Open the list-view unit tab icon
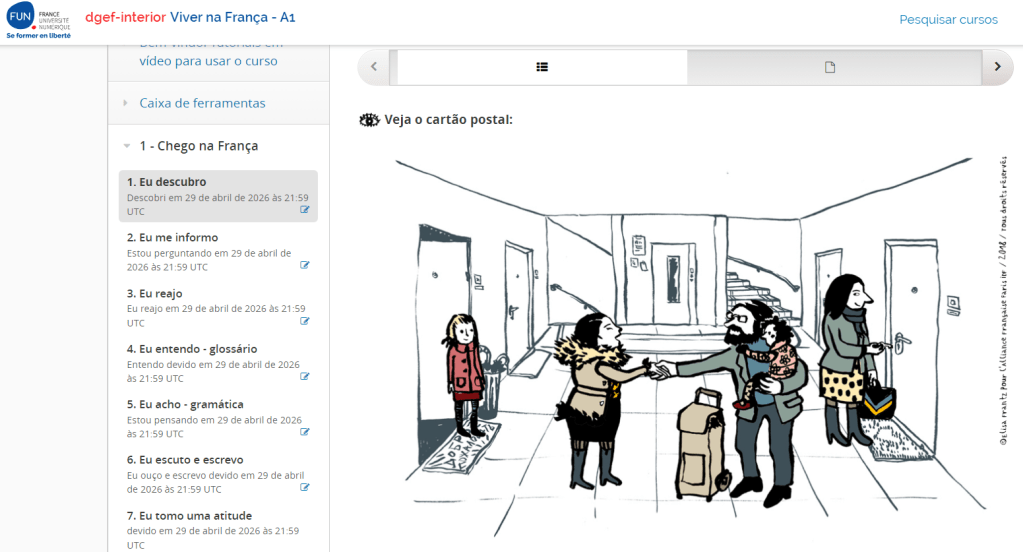 (542, 67)
